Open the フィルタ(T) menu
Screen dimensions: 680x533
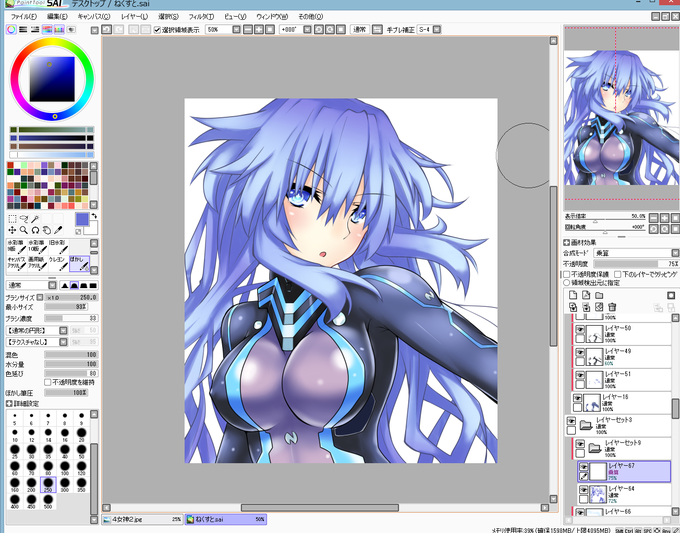point(201,16)
